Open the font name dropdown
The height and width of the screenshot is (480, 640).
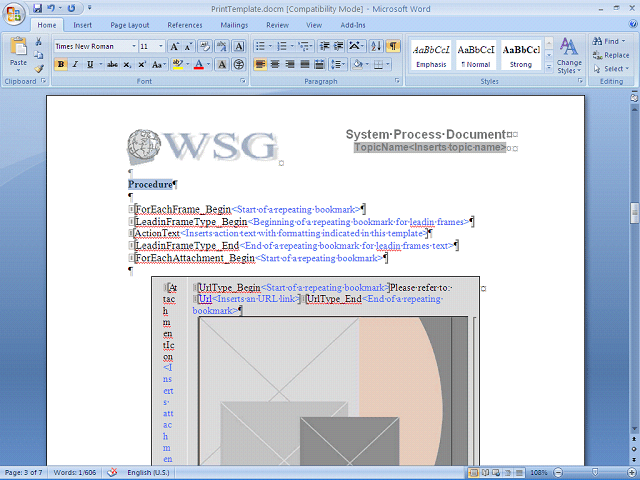coord(133,47)
